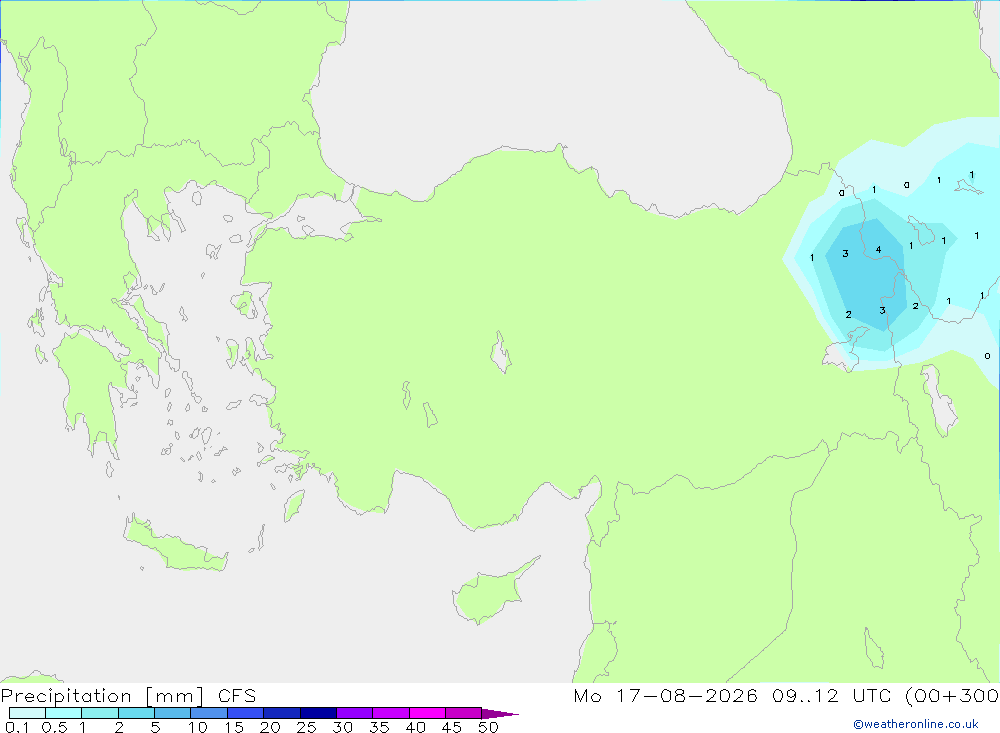The width and height of the screenshot is (1000, 733).
Task: Choose the 2–5 mm legend color swatch
Action: 136,713
